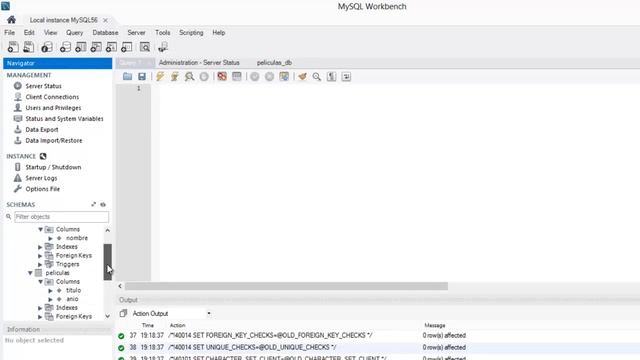Open Startup / Shutdown
Viewport: 640px width, 360px height.
53,167
